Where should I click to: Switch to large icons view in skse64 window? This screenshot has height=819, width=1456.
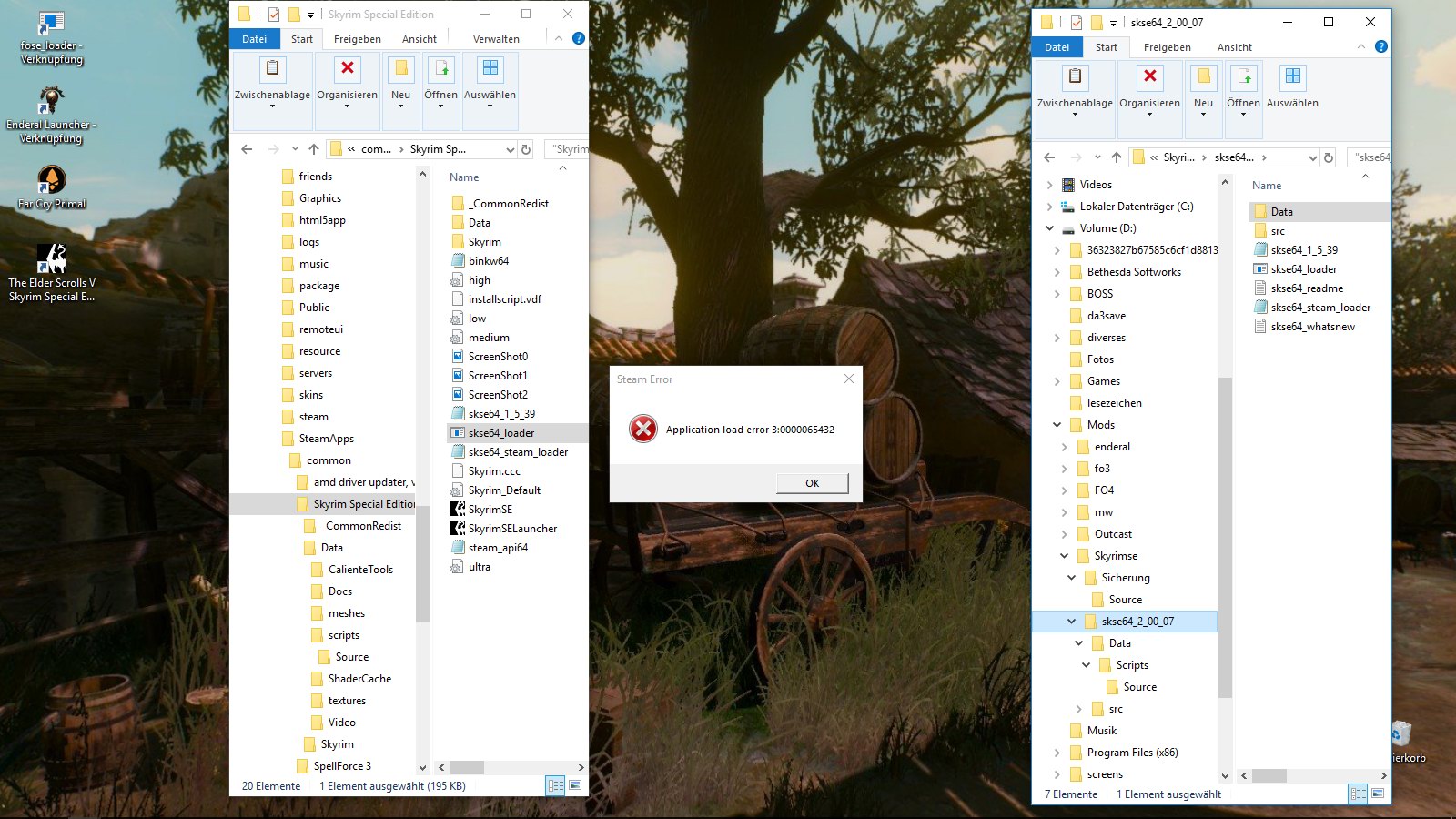pos(1378,794)
